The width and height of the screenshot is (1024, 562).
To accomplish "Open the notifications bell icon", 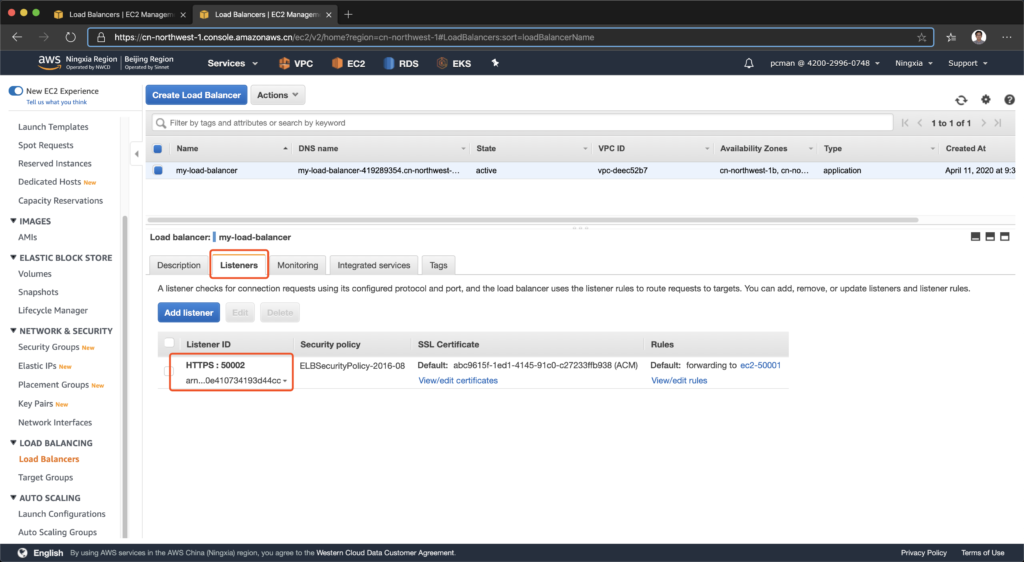I will tap(749, 63).
